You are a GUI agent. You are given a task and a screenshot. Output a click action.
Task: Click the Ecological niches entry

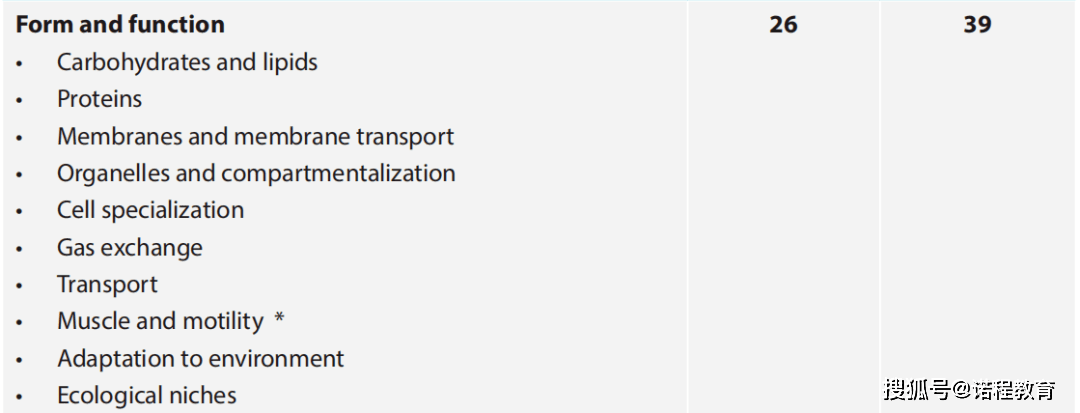point(147,396)
